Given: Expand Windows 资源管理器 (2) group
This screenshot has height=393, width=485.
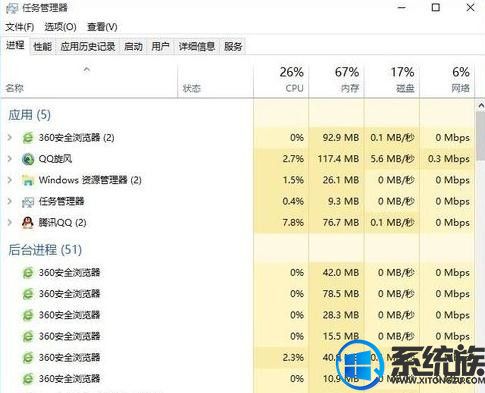Looking at the screenshot, I should (x=10, y=180).
